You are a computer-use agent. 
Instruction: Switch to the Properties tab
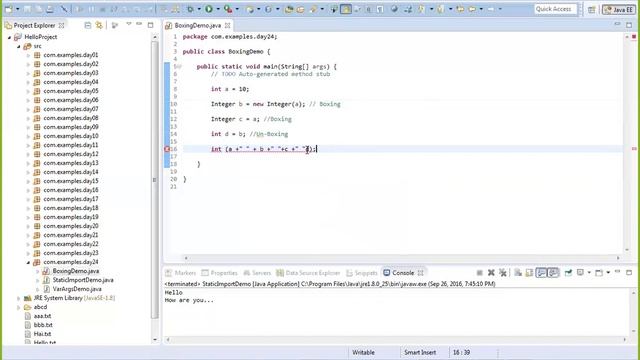pos(220,273)
